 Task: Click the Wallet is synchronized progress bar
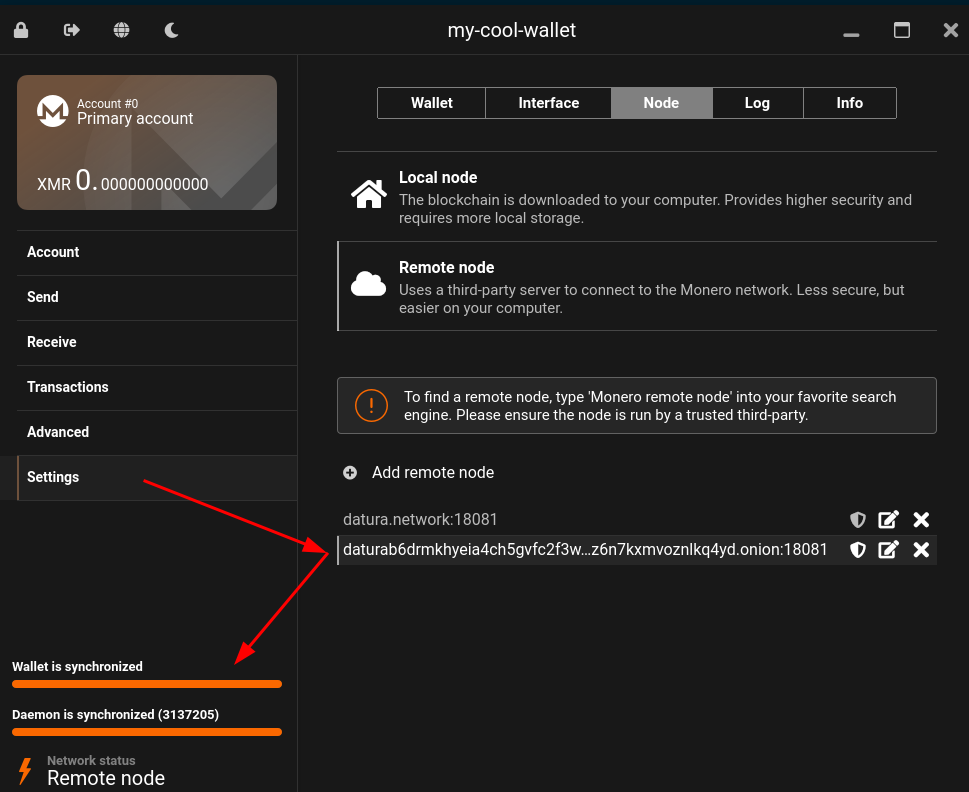point(147,684)
